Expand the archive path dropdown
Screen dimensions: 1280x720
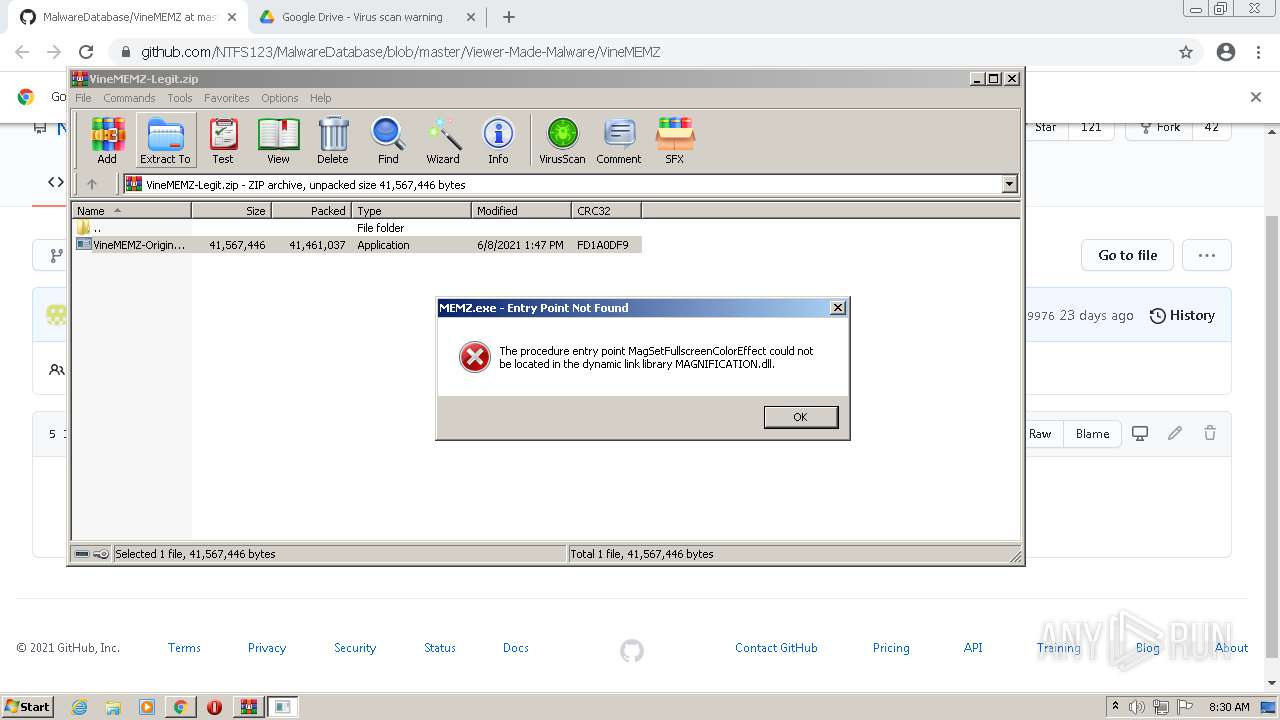tap(1009, 184)
